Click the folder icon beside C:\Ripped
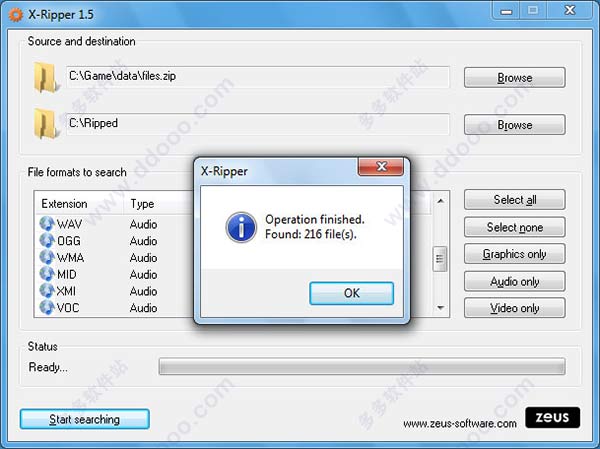The image size is (600, 449). pyautogui.click(x=46, y=124)
